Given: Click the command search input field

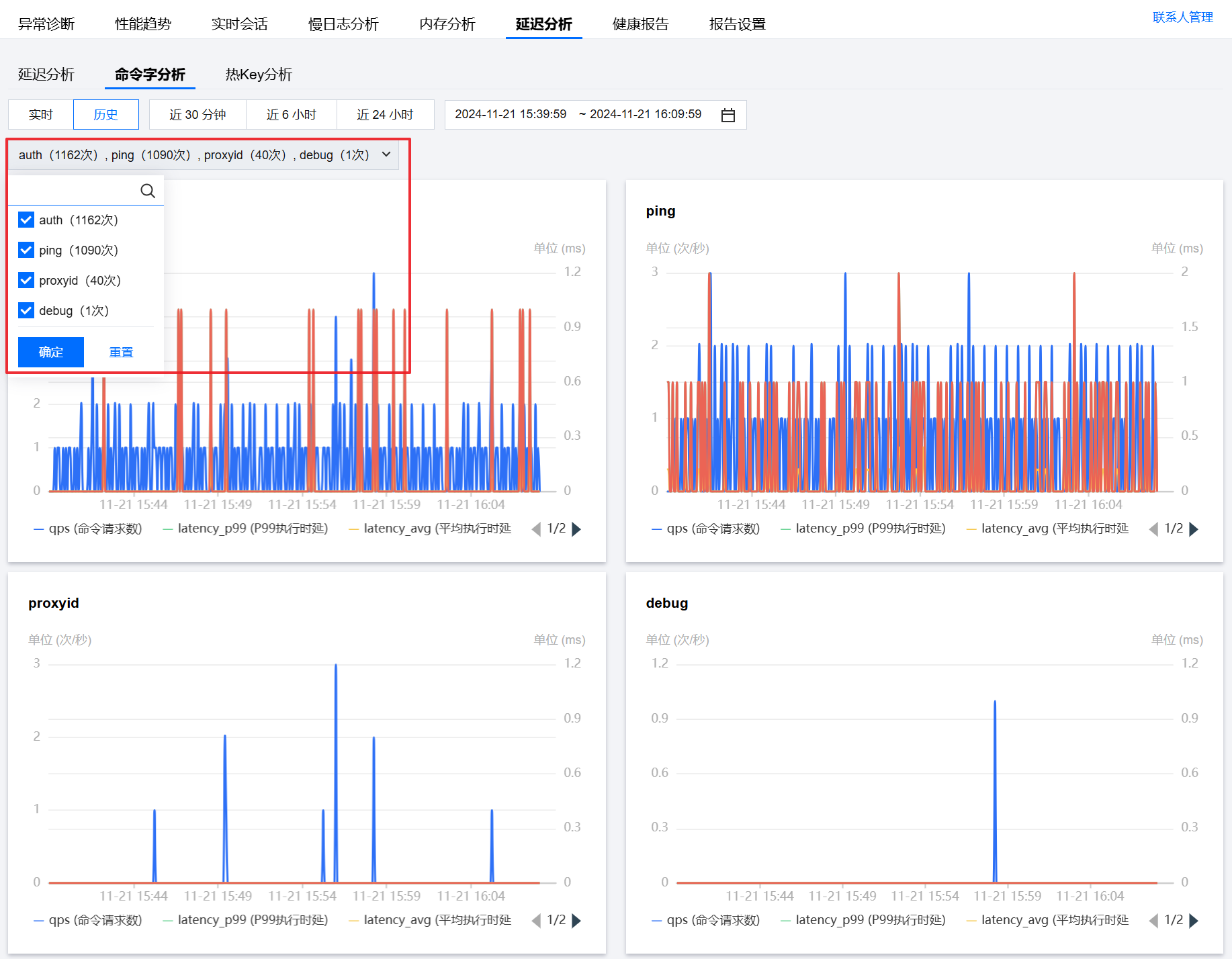Looking at the screenshot, I should tap(74, 191).
